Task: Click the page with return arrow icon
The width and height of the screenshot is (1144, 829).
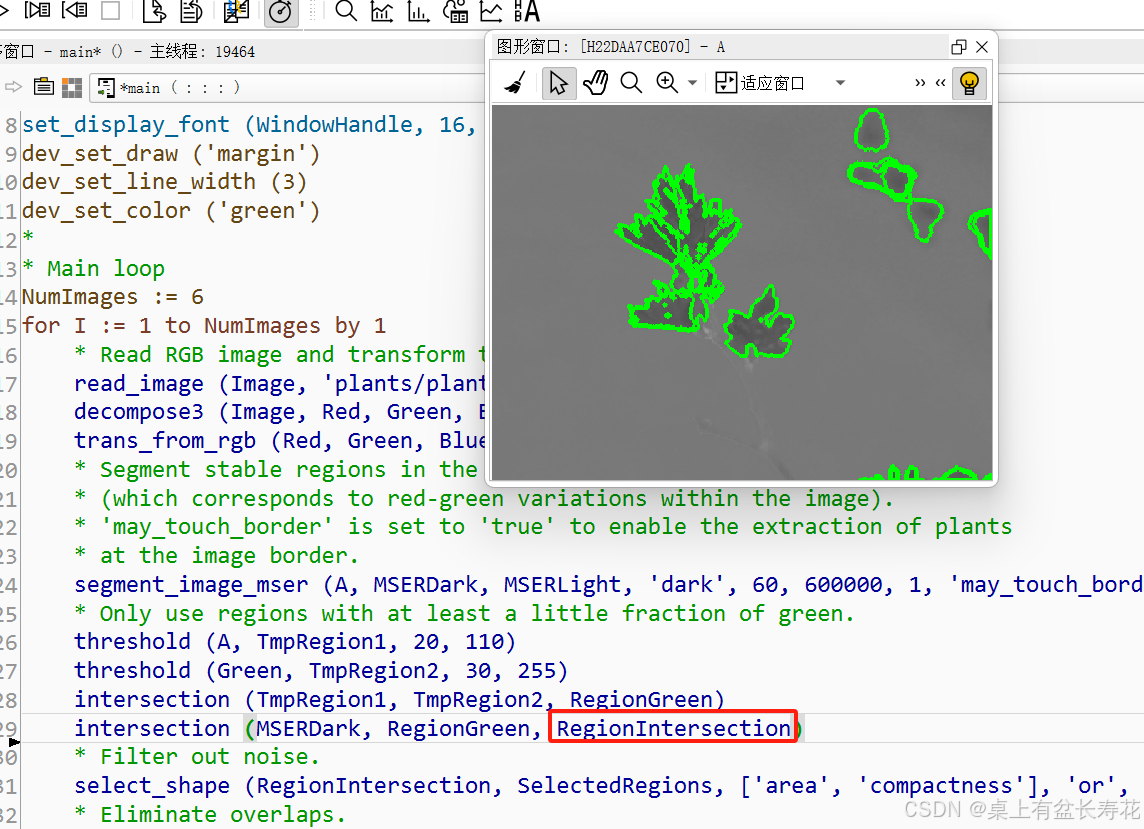Action: coord(154,10)
